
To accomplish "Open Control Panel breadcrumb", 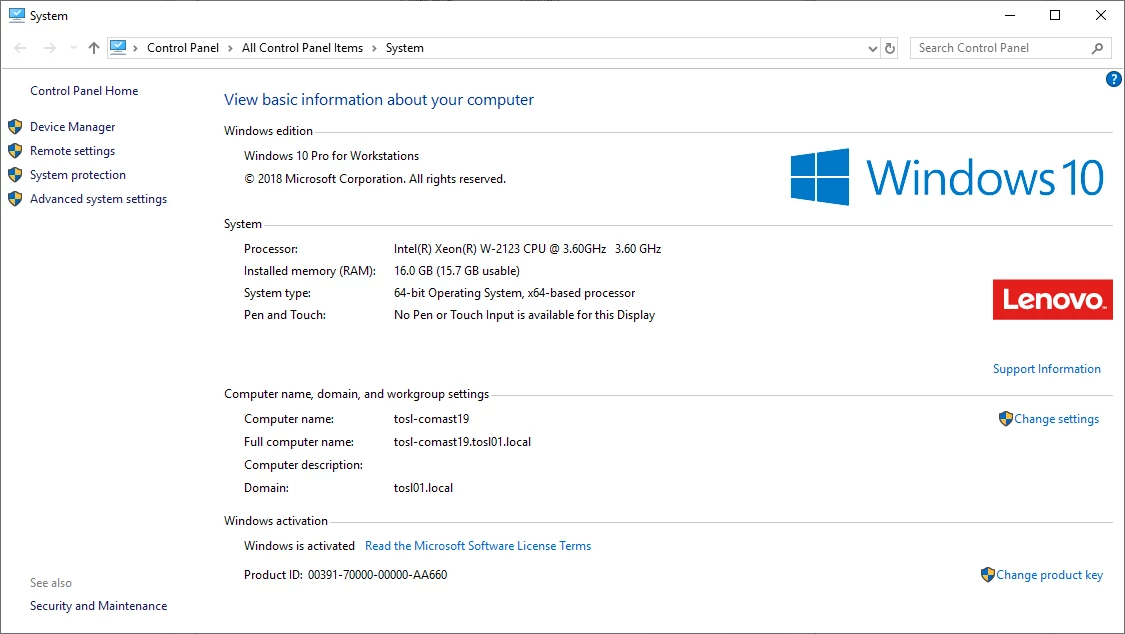I will point(183,48).
